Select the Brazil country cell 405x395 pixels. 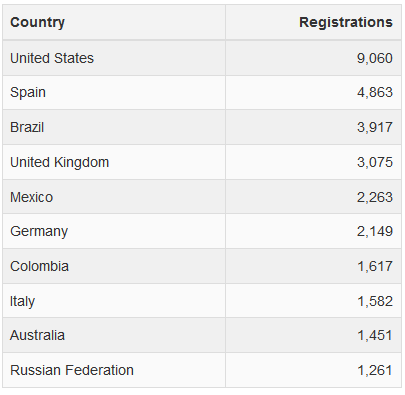pyautogui.click(x=114, y=127)
